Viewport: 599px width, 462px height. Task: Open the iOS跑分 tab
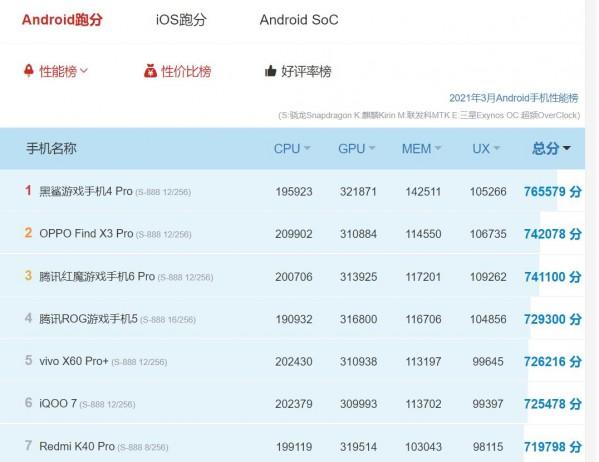tap(181, 20)
